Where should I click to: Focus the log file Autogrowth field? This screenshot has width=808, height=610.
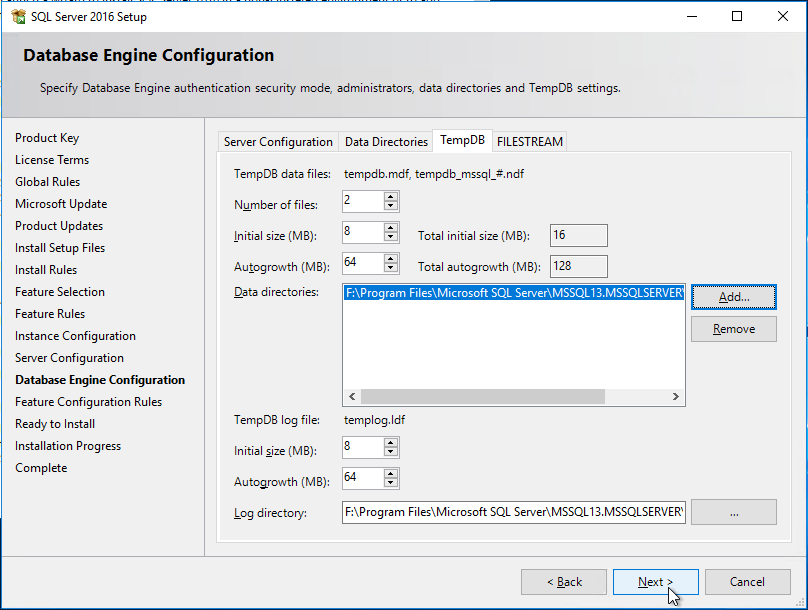363,478
